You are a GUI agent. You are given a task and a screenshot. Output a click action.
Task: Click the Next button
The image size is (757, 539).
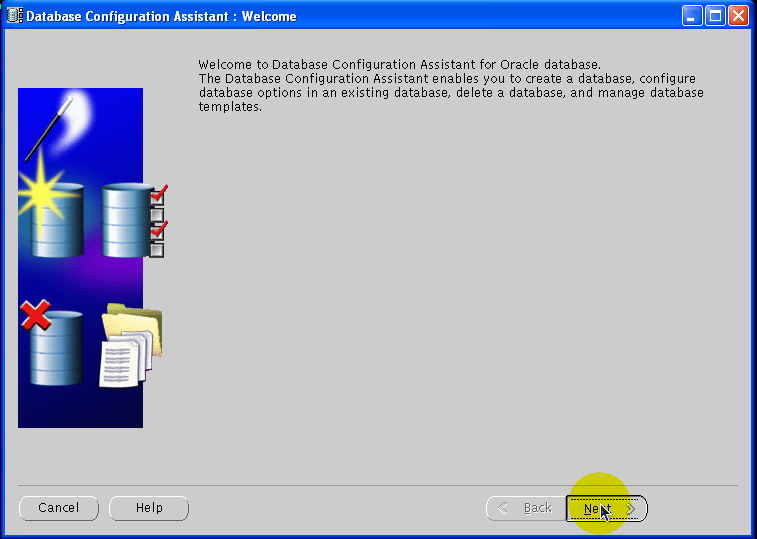[x=607, y=508]
